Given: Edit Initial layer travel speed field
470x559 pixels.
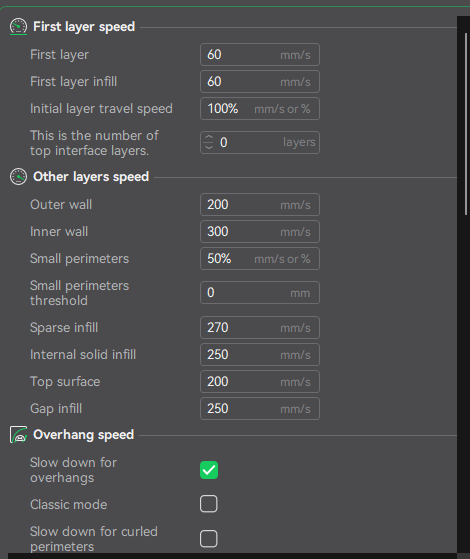Looking at the screenshot, I should [260, 109].
